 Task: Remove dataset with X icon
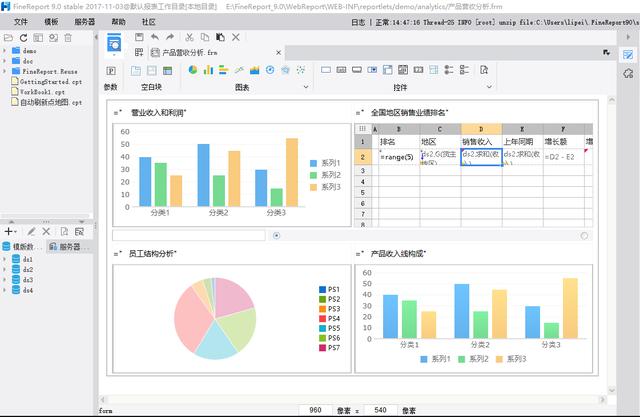pyautogui.click(x=46, y=231)
